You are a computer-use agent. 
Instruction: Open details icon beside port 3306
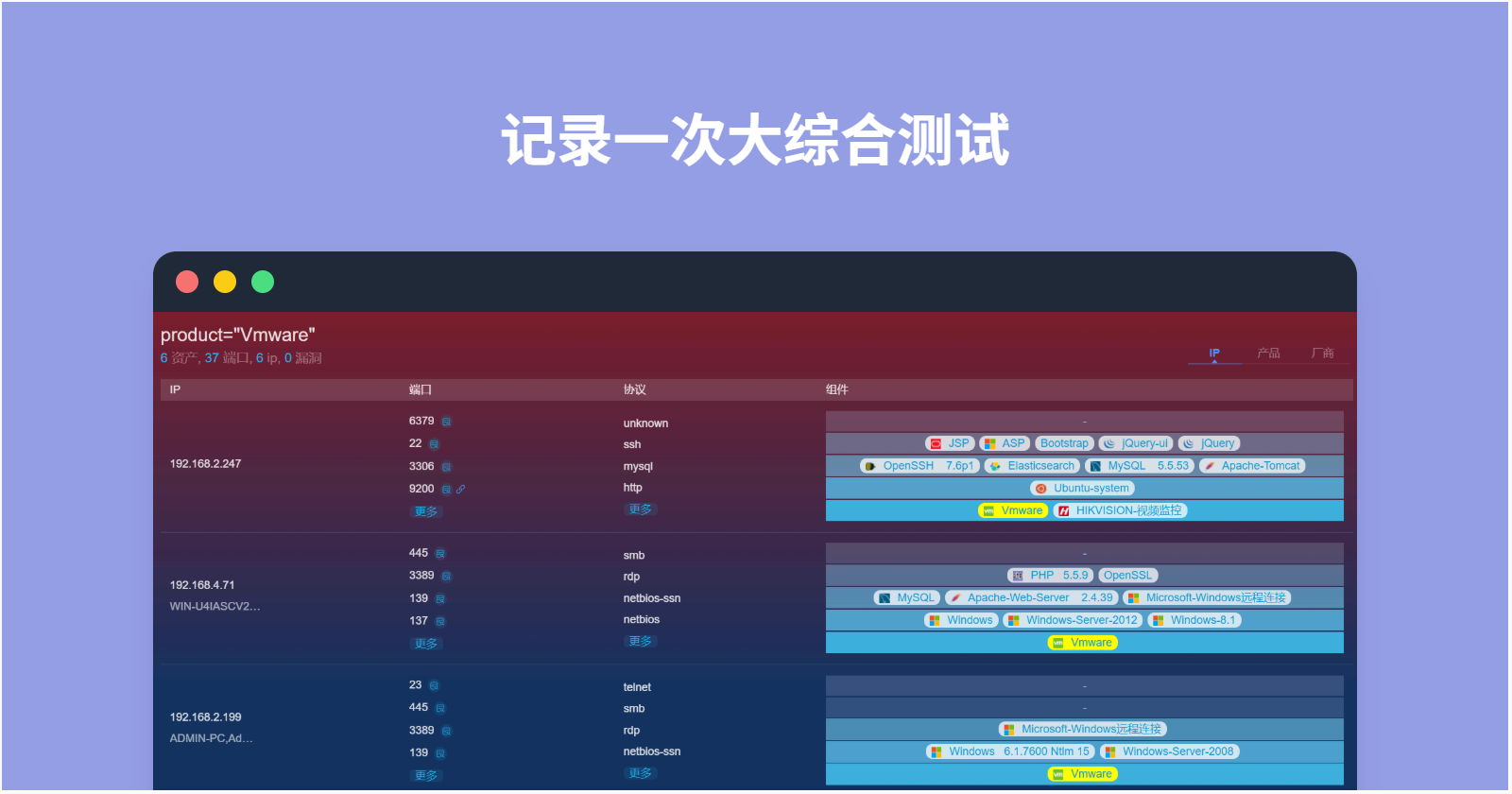pyautogui.click(x=446, y=467)
